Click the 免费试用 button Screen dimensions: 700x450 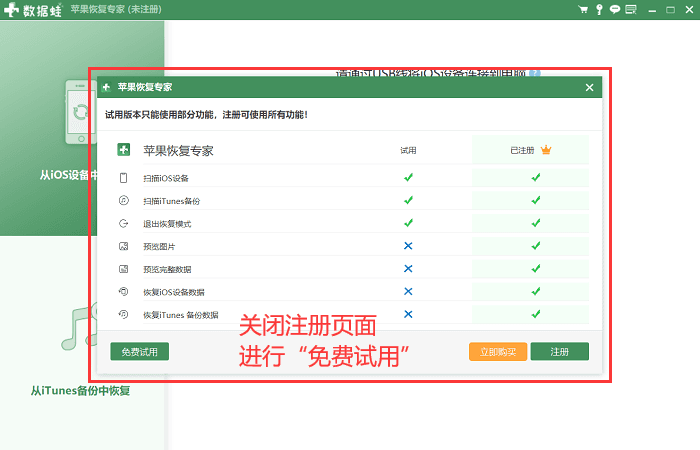tap(140, 352)
